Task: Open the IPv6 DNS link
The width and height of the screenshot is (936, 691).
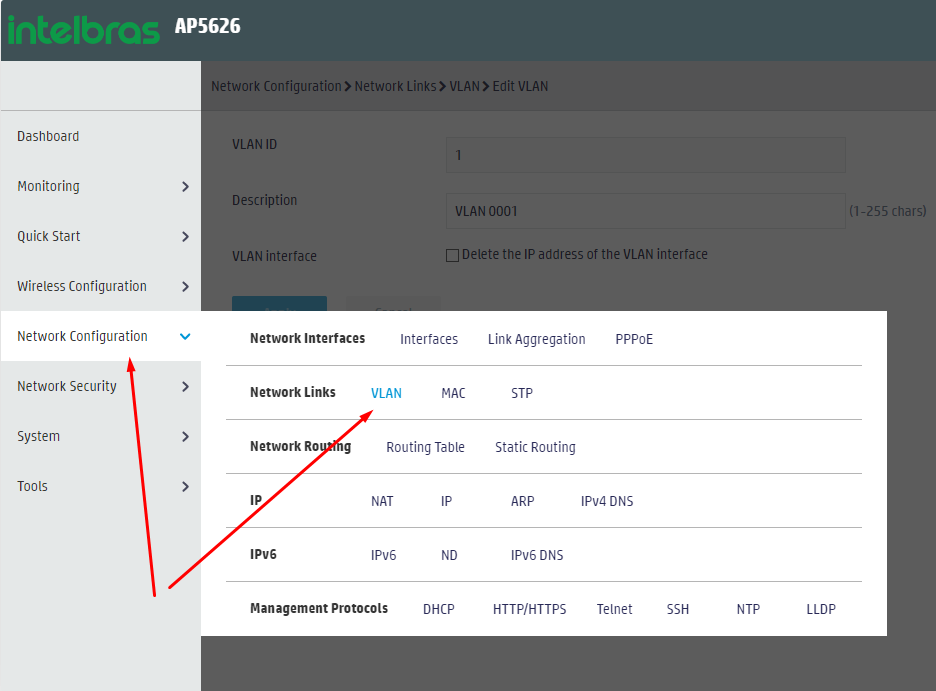Action: [x=537, y=556]
